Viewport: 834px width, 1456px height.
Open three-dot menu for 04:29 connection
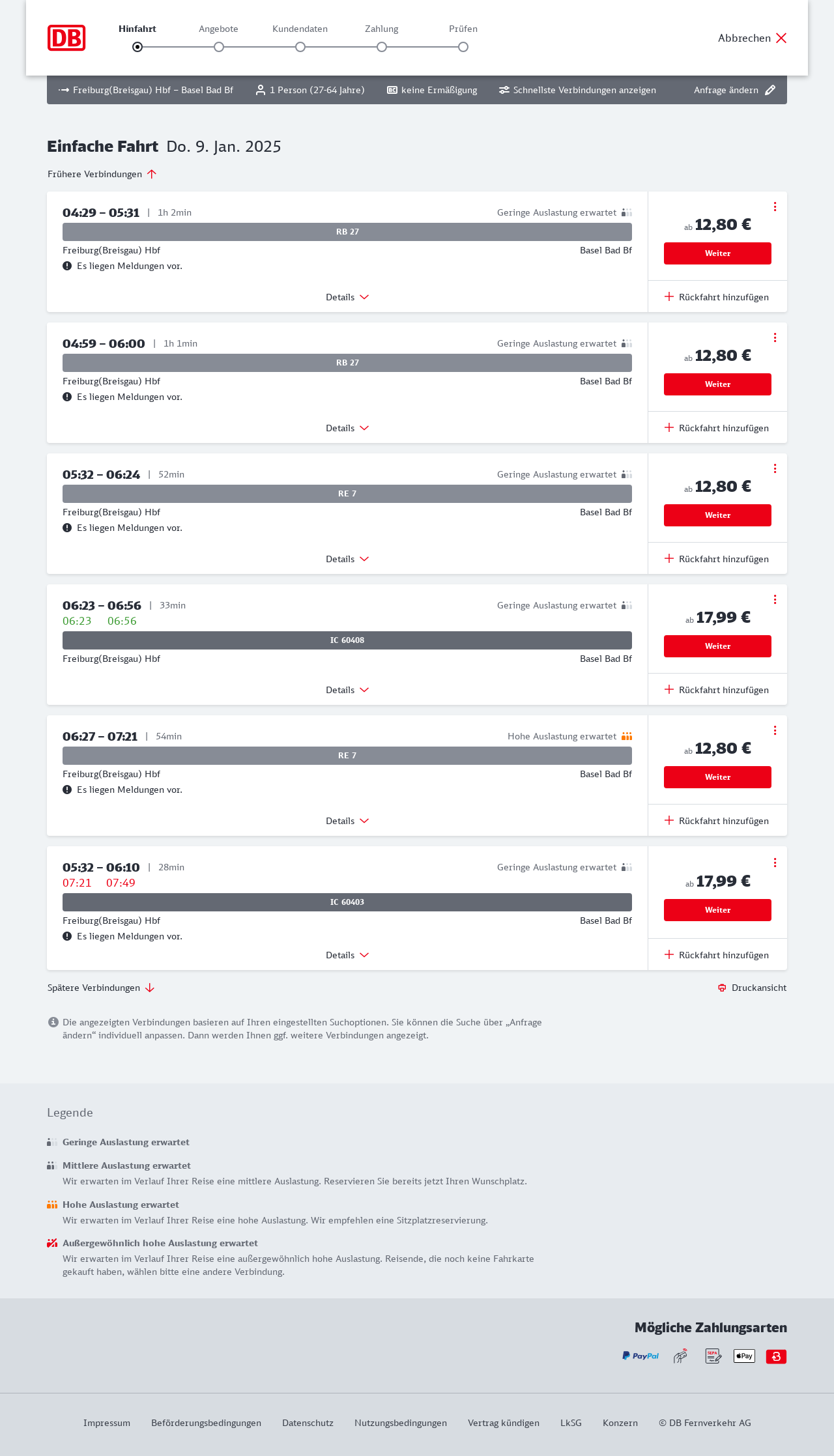point(775,207)
